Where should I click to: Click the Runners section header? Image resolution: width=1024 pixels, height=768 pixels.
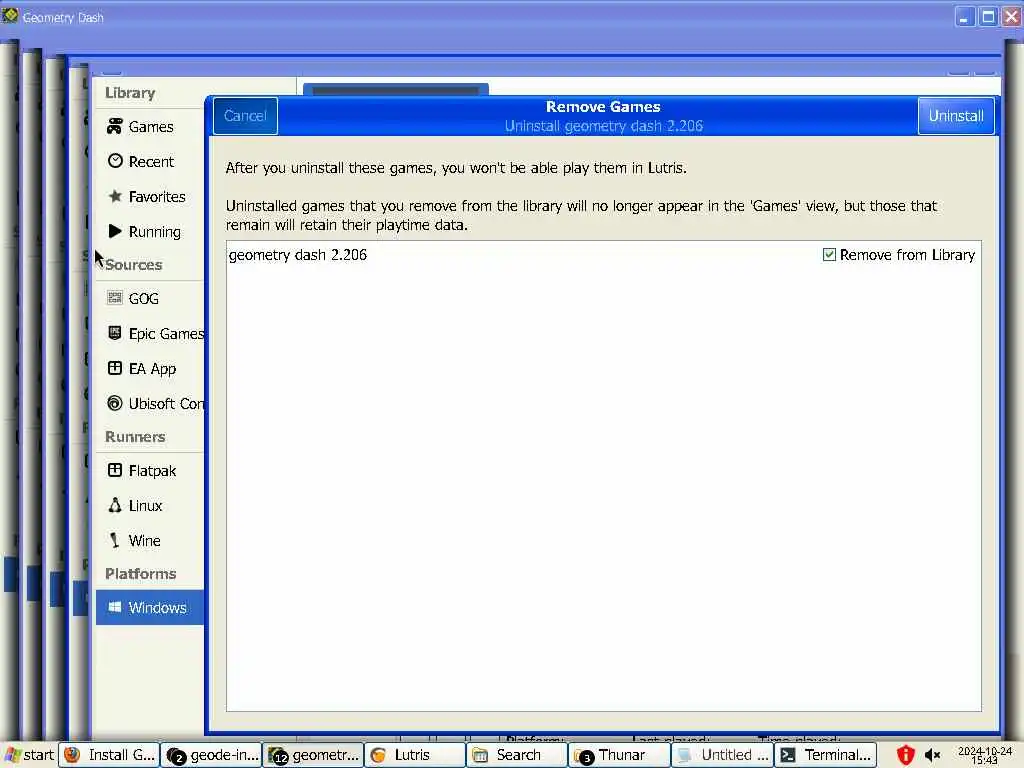(x=135, y=436)
